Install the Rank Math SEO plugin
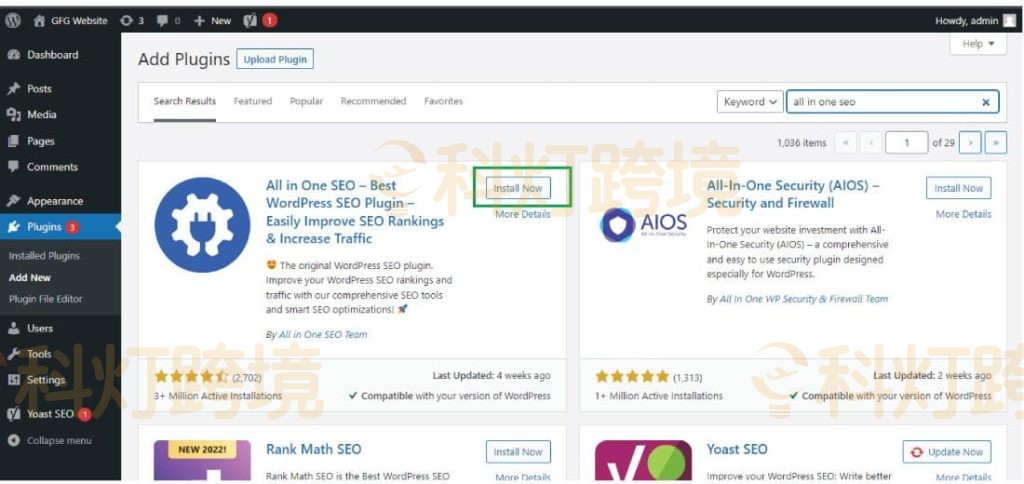 click(518, 452)
